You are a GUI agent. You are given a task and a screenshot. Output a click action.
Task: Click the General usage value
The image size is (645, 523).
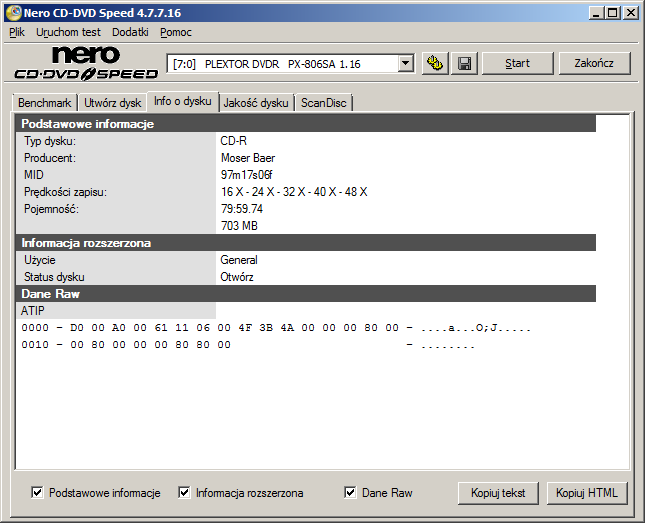tap(239, 260)
